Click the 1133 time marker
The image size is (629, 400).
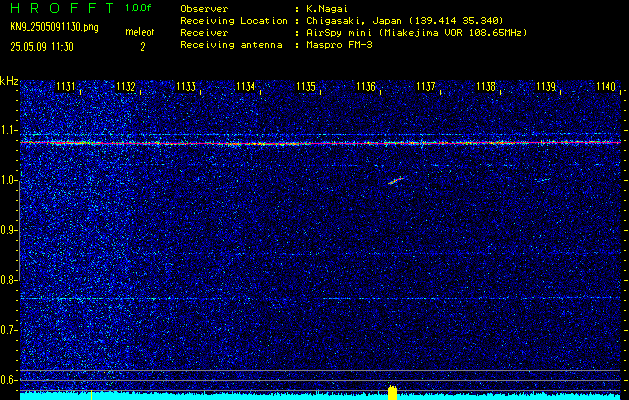tap(186, 86)
